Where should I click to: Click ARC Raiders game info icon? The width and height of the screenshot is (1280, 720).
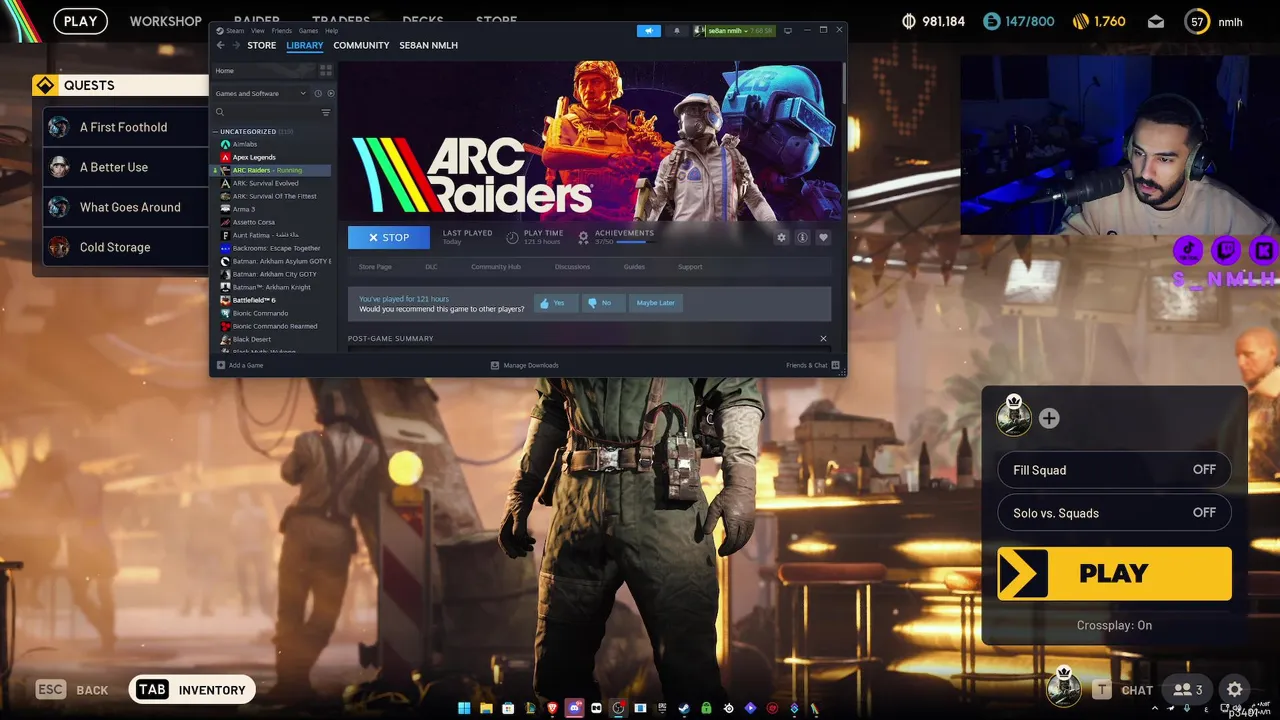coord(802,238)
